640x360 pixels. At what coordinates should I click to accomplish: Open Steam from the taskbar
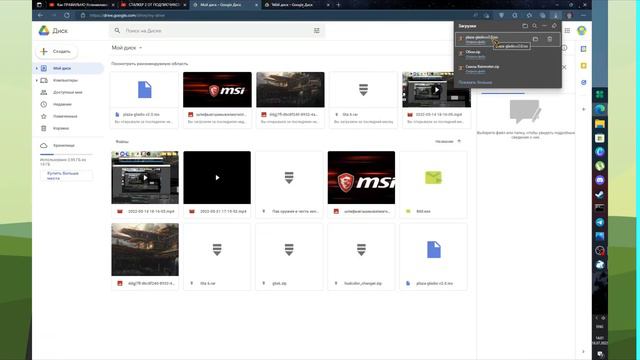coord(600,194)
